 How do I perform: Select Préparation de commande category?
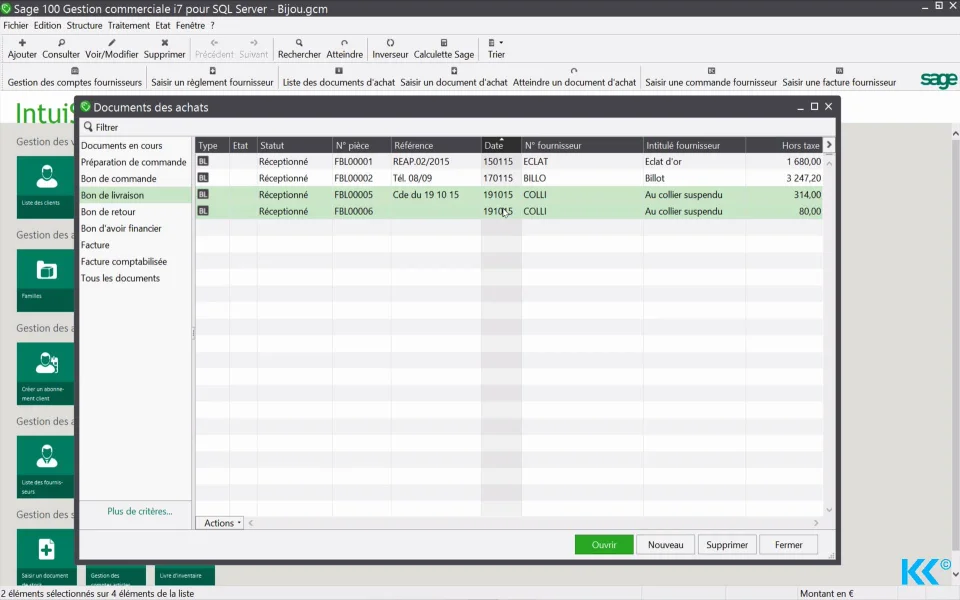click(135, 162)
